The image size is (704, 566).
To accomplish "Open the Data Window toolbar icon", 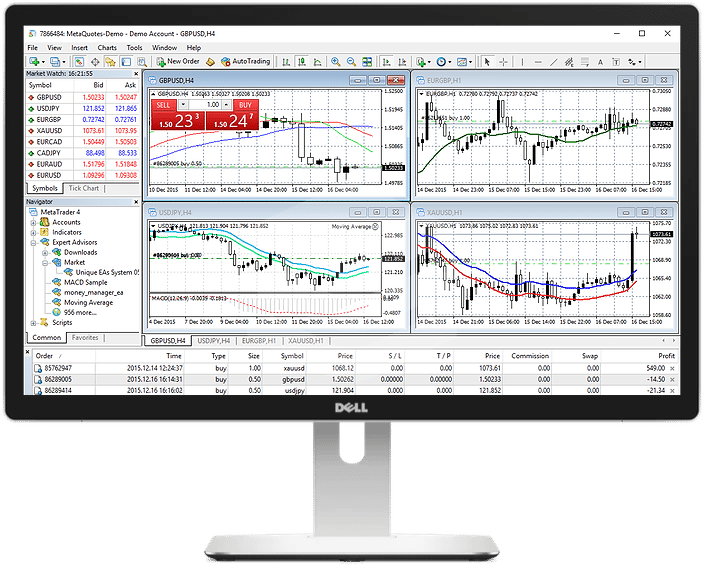I will (95, 61).
